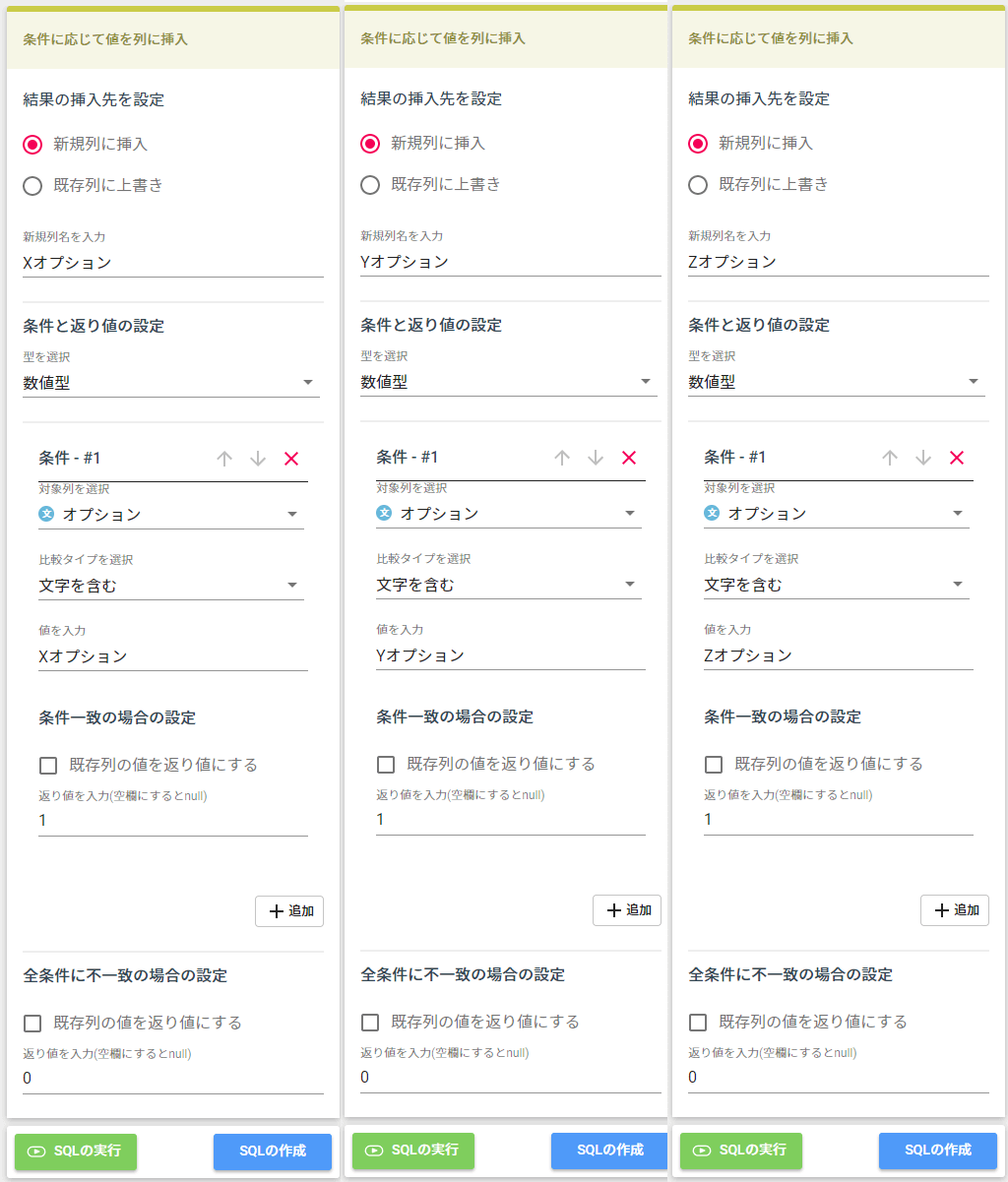
Task: Select 既存列に上書き radio in Xオプション panel
Action: coord(32,185)
